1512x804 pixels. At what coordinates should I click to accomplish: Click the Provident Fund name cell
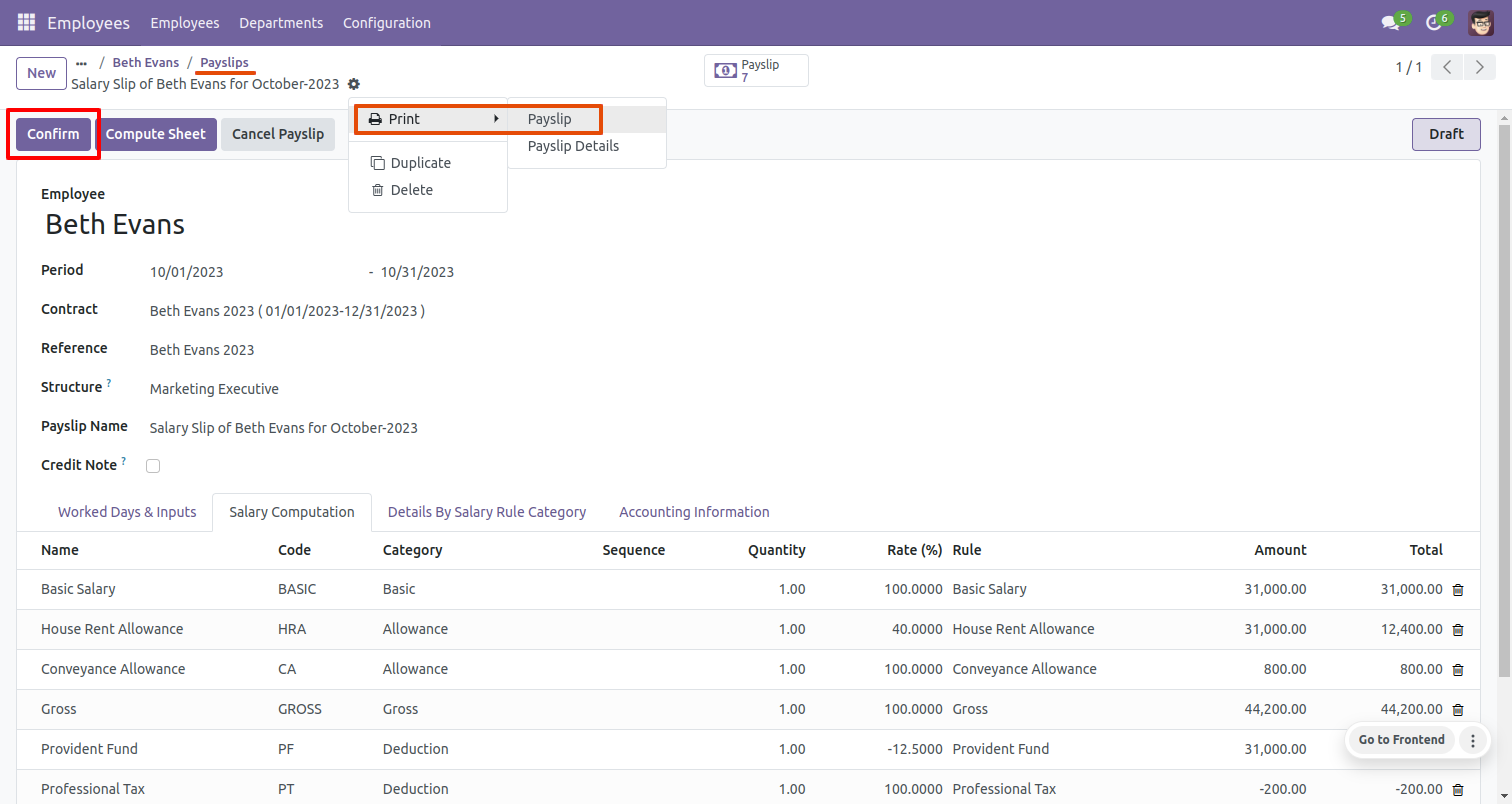[89, 749]
